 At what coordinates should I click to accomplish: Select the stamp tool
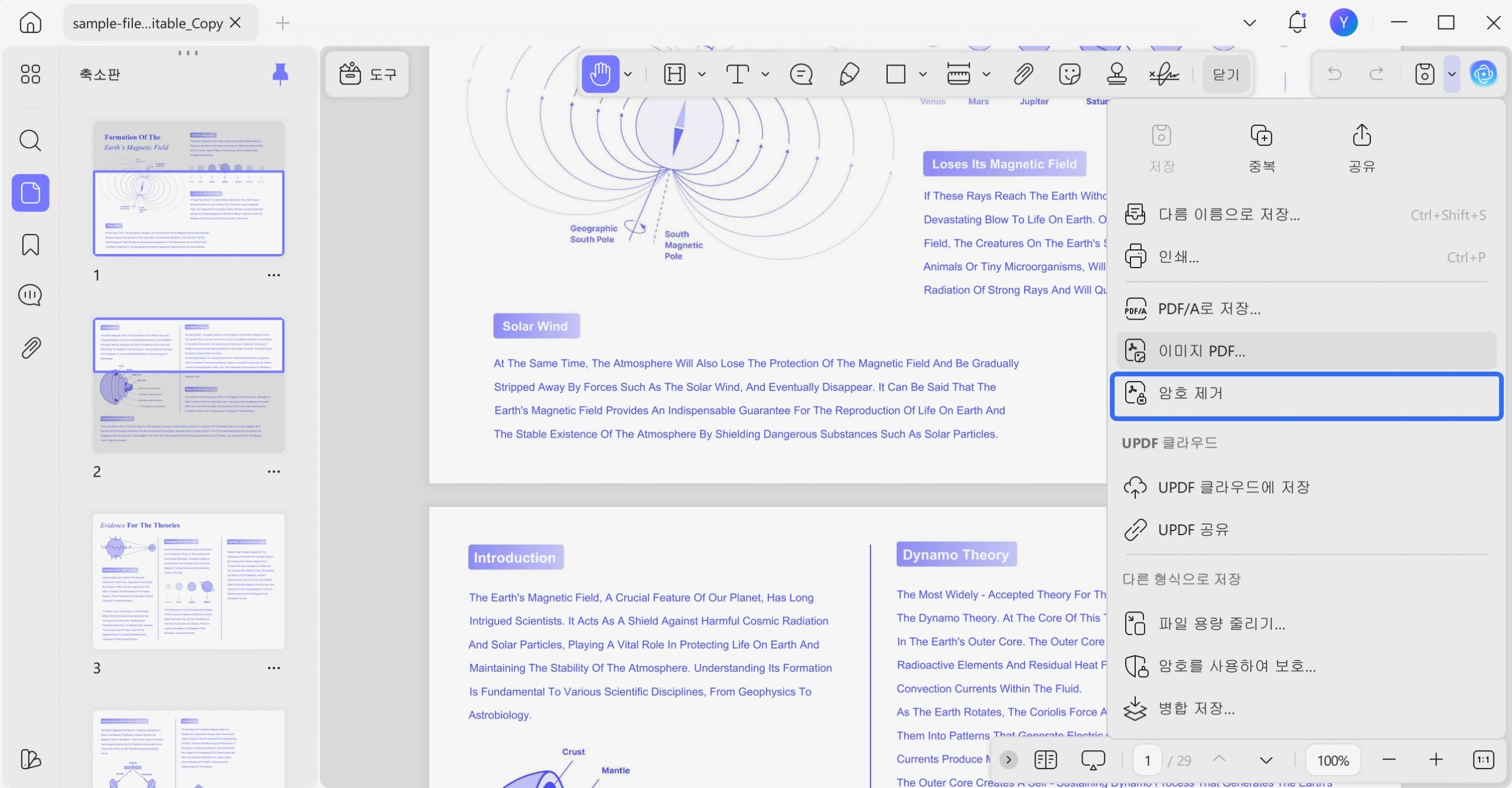1116,74
